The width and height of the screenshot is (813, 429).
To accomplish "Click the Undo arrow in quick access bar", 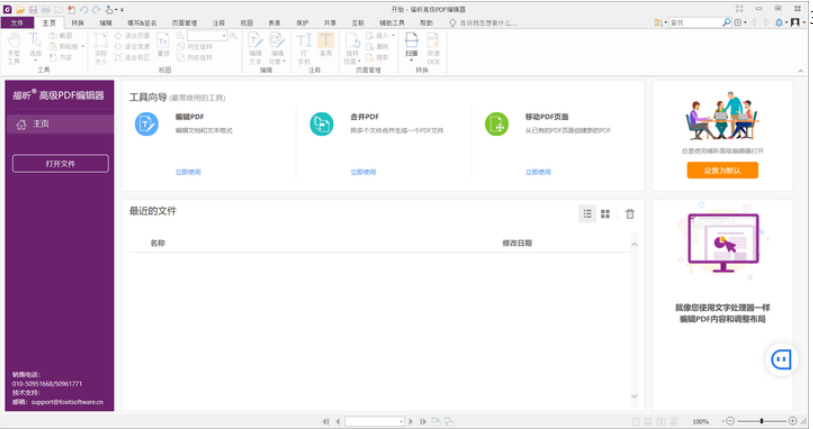I will tap(84, 9).
